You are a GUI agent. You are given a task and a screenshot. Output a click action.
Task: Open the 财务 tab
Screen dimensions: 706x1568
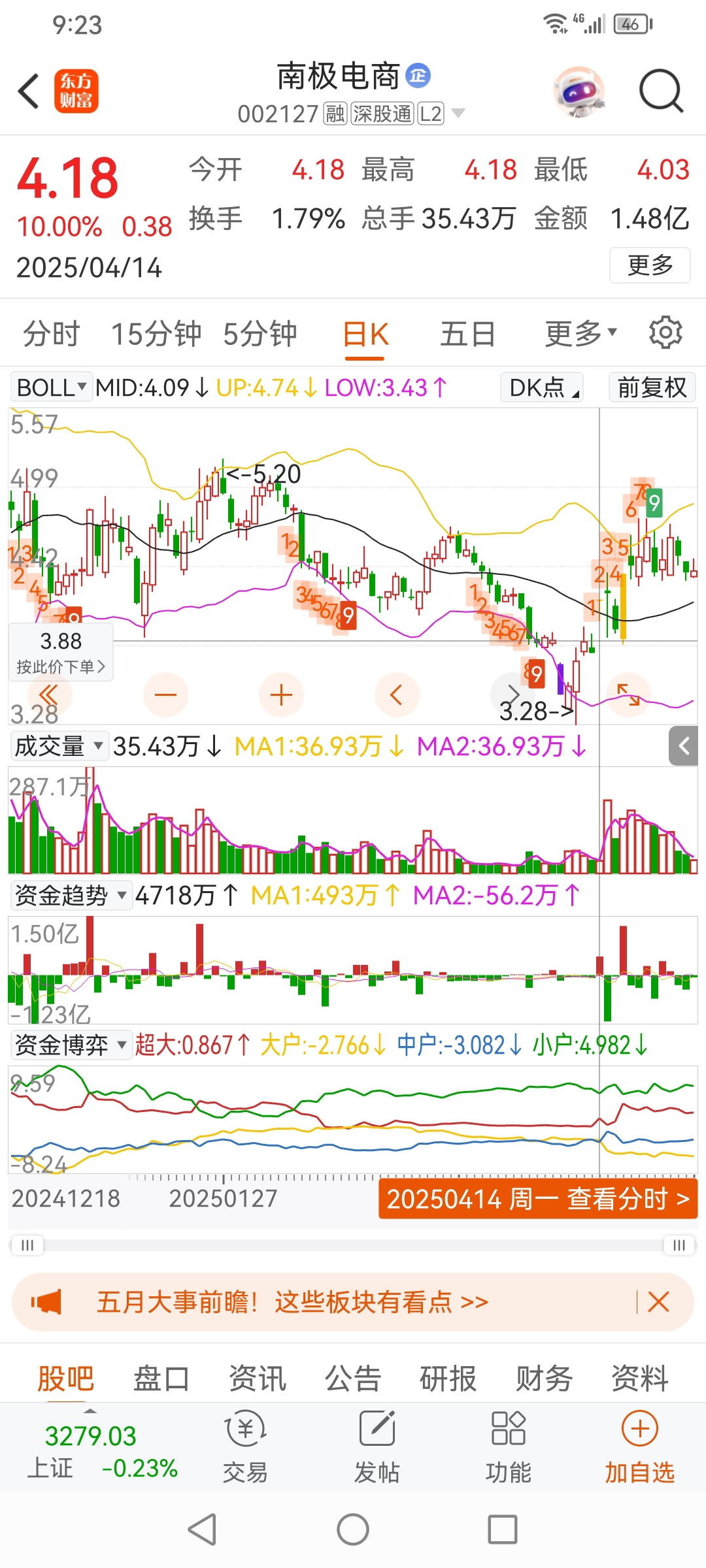pos(545,1379)
